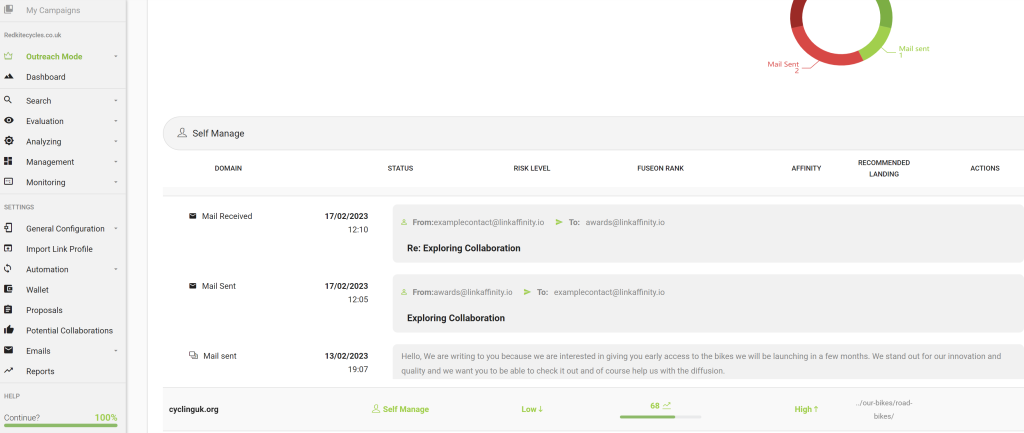Image resolution: width=1024 pixels, height=433 pixels.
Task: Expand the Outreach Mode dropdown
Action: [x=116, y=57]
